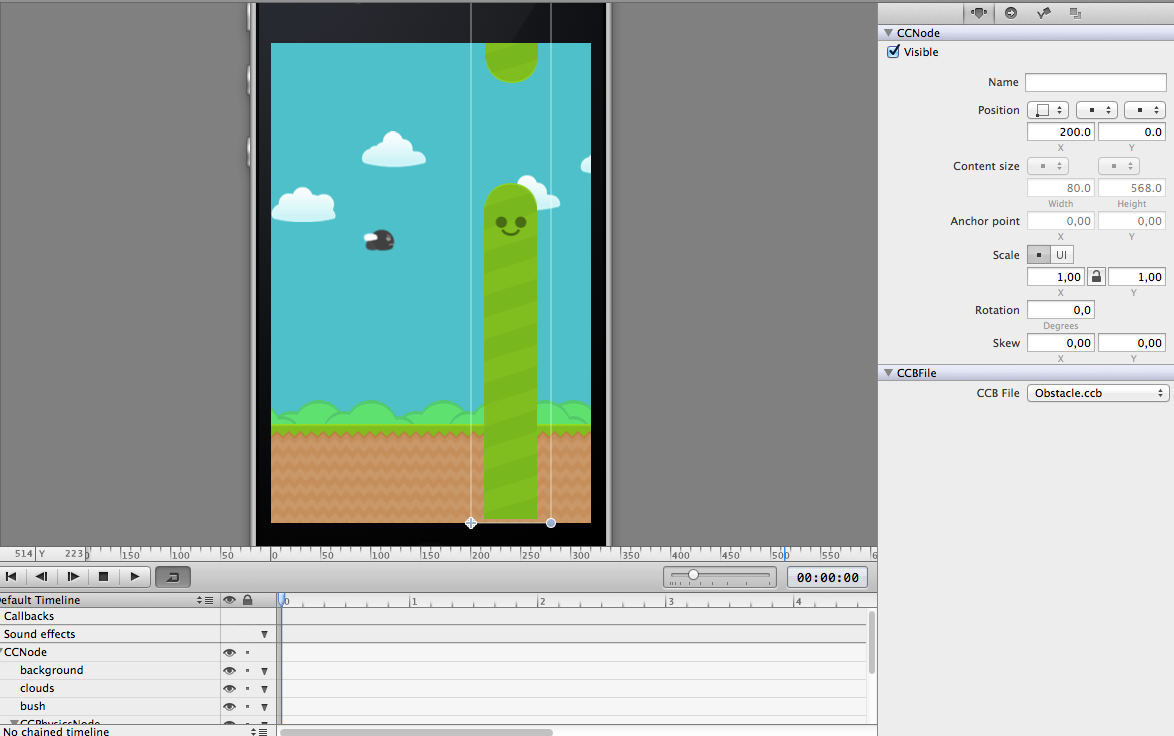
Task: Hide the background node
Action: [x=229, y=671]
